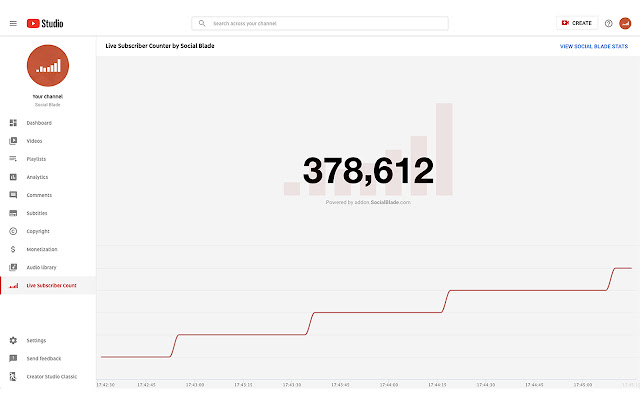Click the Send feedback icon
Viewport: 640px width, 400px height.
13,358
